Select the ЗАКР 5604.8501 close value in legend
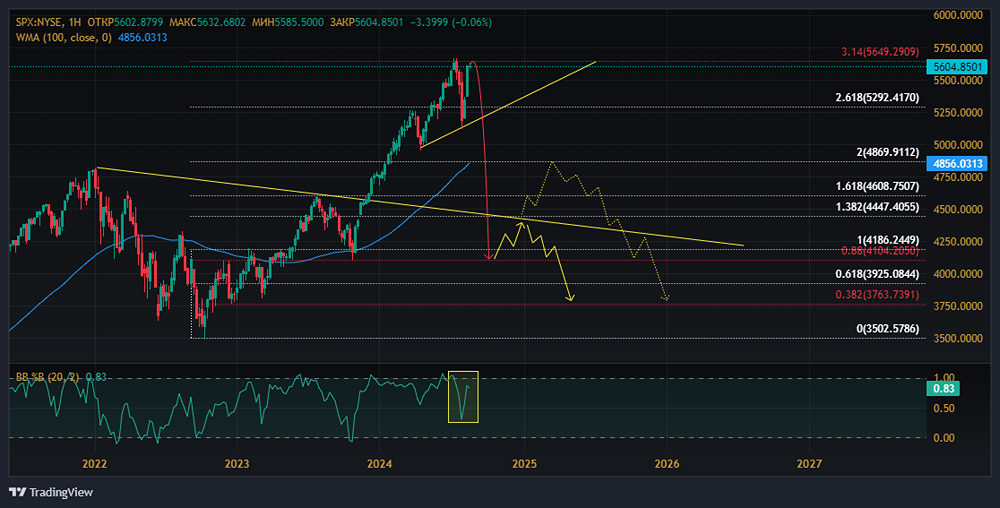This screenshot has width=1000, height=508. point(367,22)
